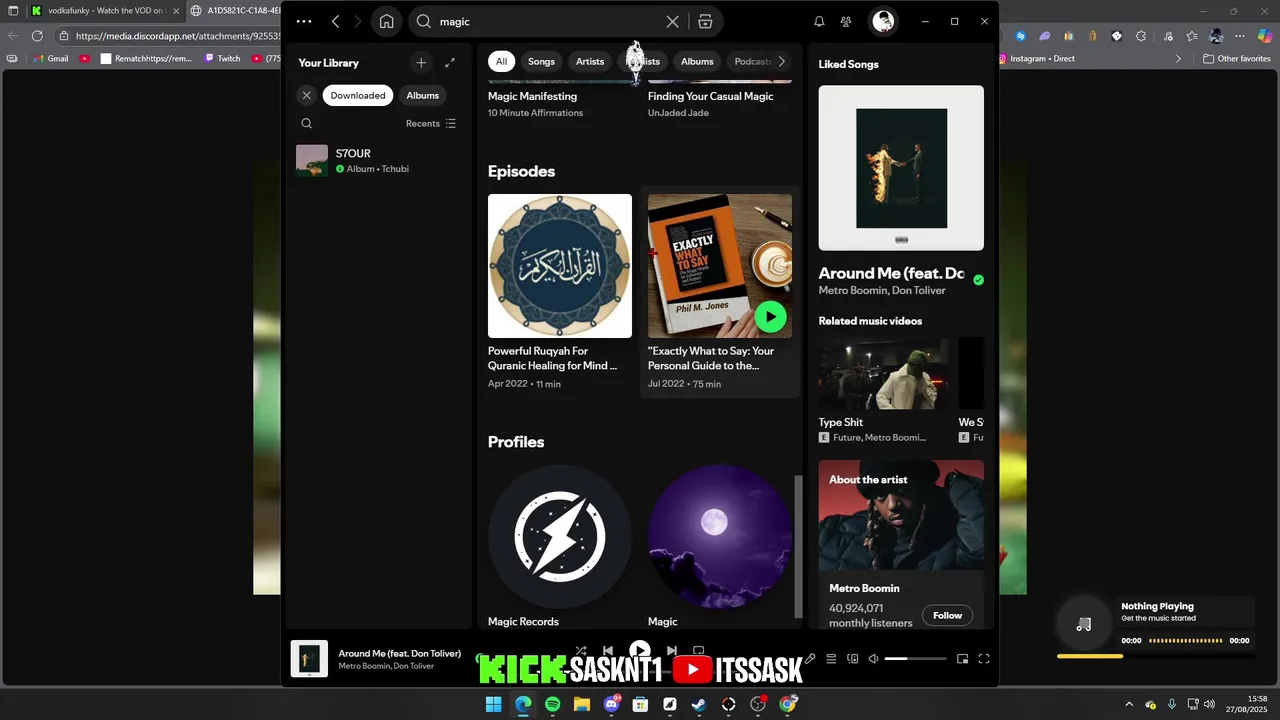Open the Browse icon beside search
The image size is (1280, 720).
point(706,21)
